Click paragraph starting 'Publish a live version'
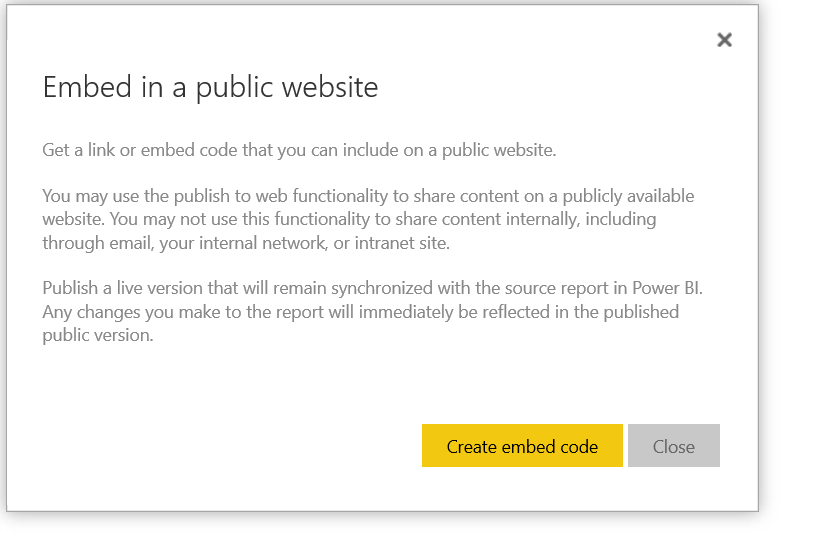The height and width of the screenshot is (553, 826). pos(372,311)
